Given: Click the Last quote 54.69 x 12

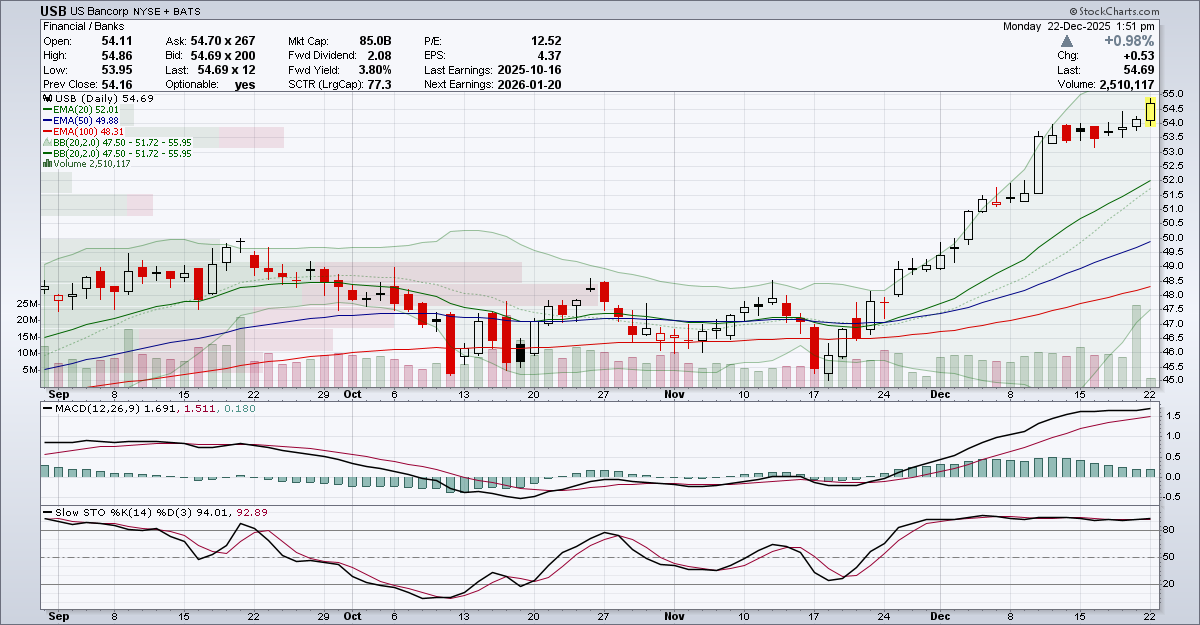Looking at the screenshot, I should pyautogui.click(x=228, y=70).
